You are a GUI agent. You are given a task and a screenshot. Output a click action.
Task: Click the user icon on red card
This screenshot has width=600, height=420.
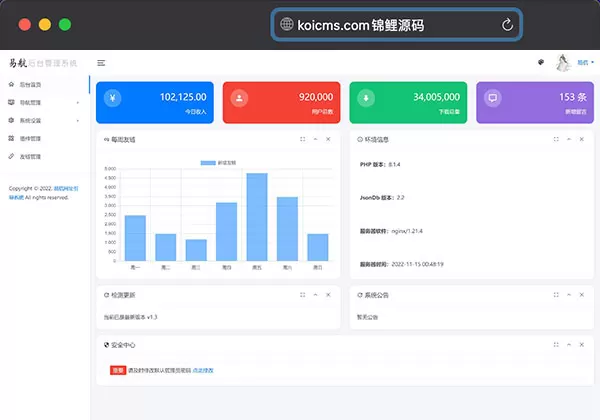239,98
